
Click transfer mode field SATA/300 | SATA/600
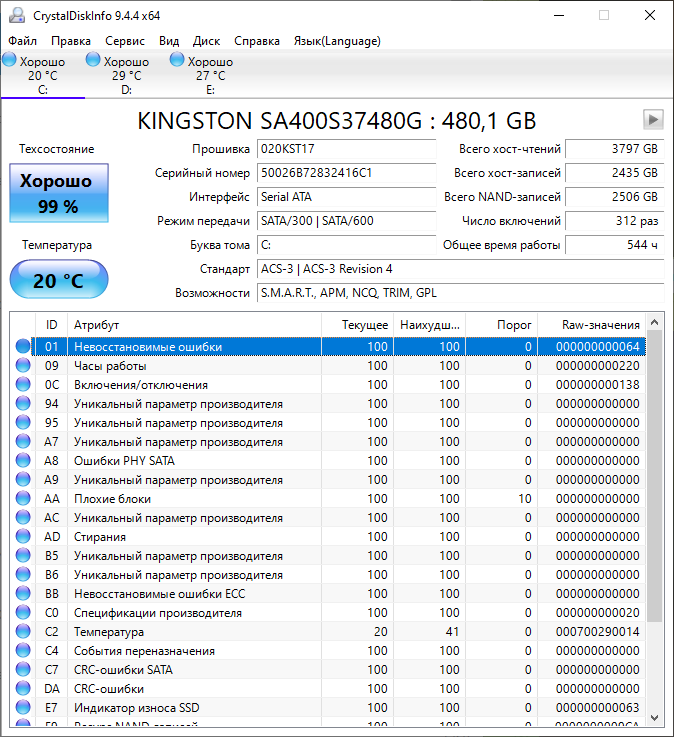pos(346,221)
